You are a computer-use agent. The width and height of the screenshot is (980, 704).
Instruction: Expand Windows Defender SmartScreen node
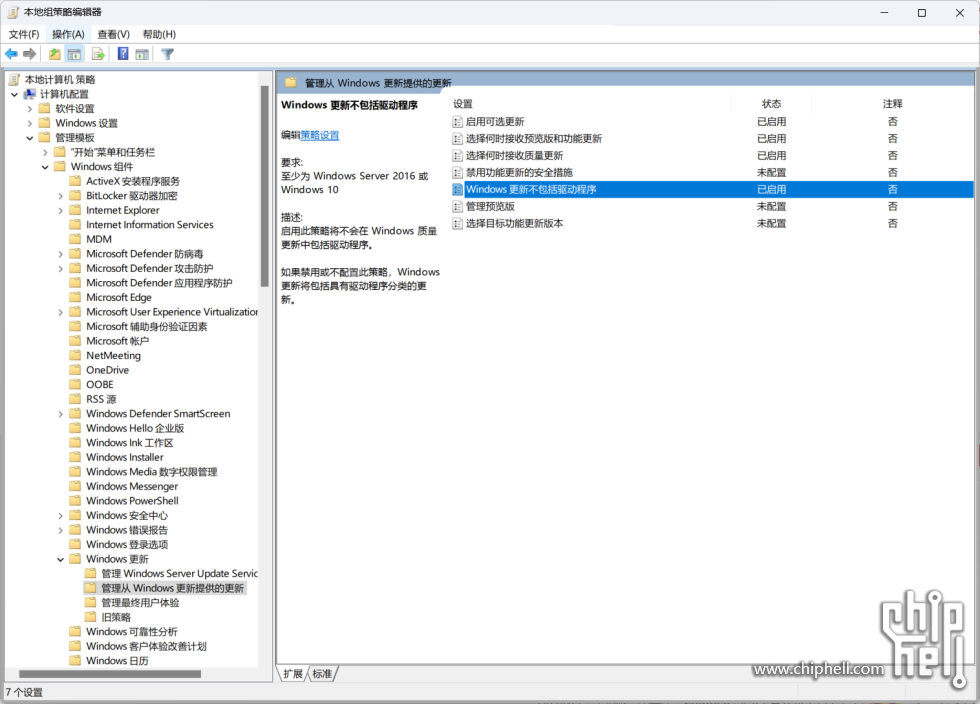(x=61, y=414)
